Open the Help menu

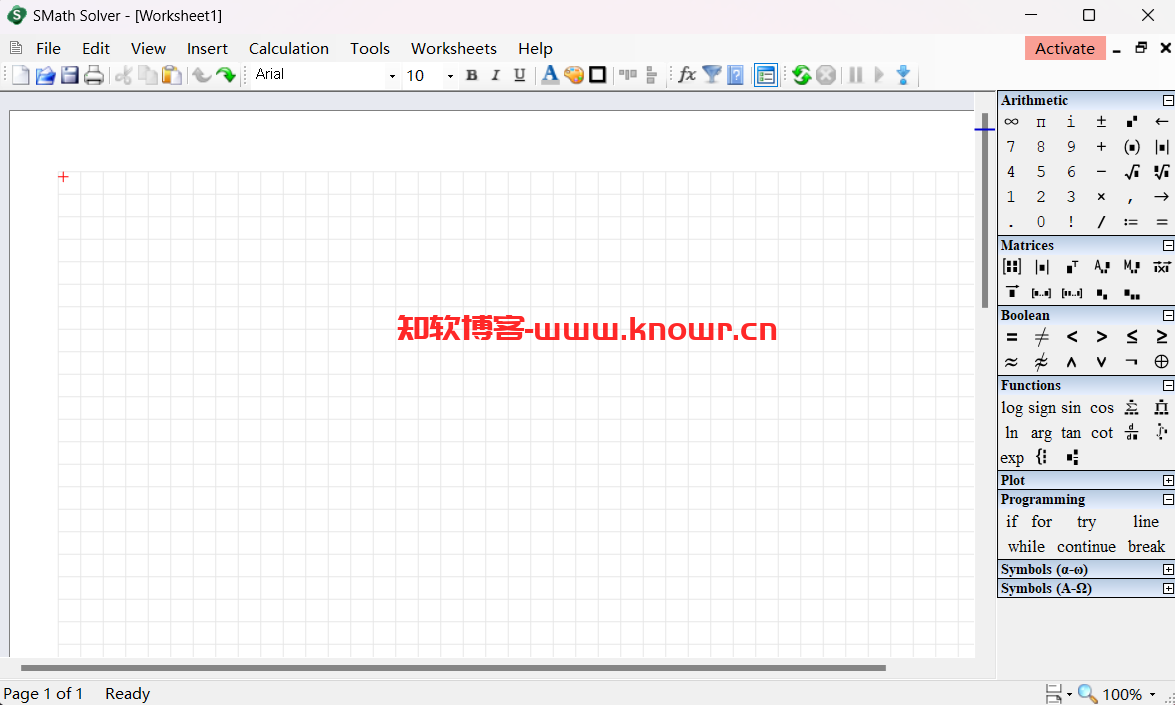[x=535, y=49]
